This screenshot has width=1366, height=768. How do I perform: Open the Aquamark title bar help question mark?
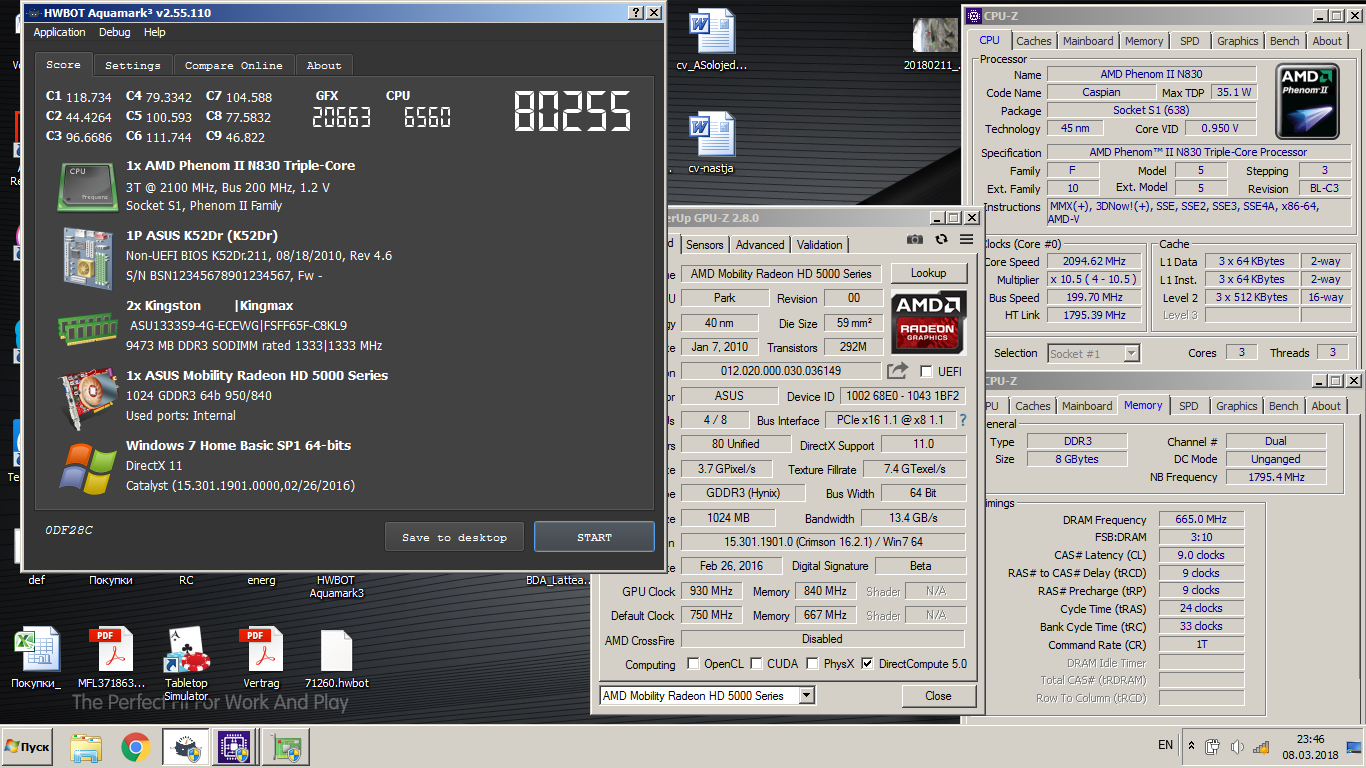click(x=636, y=13)
